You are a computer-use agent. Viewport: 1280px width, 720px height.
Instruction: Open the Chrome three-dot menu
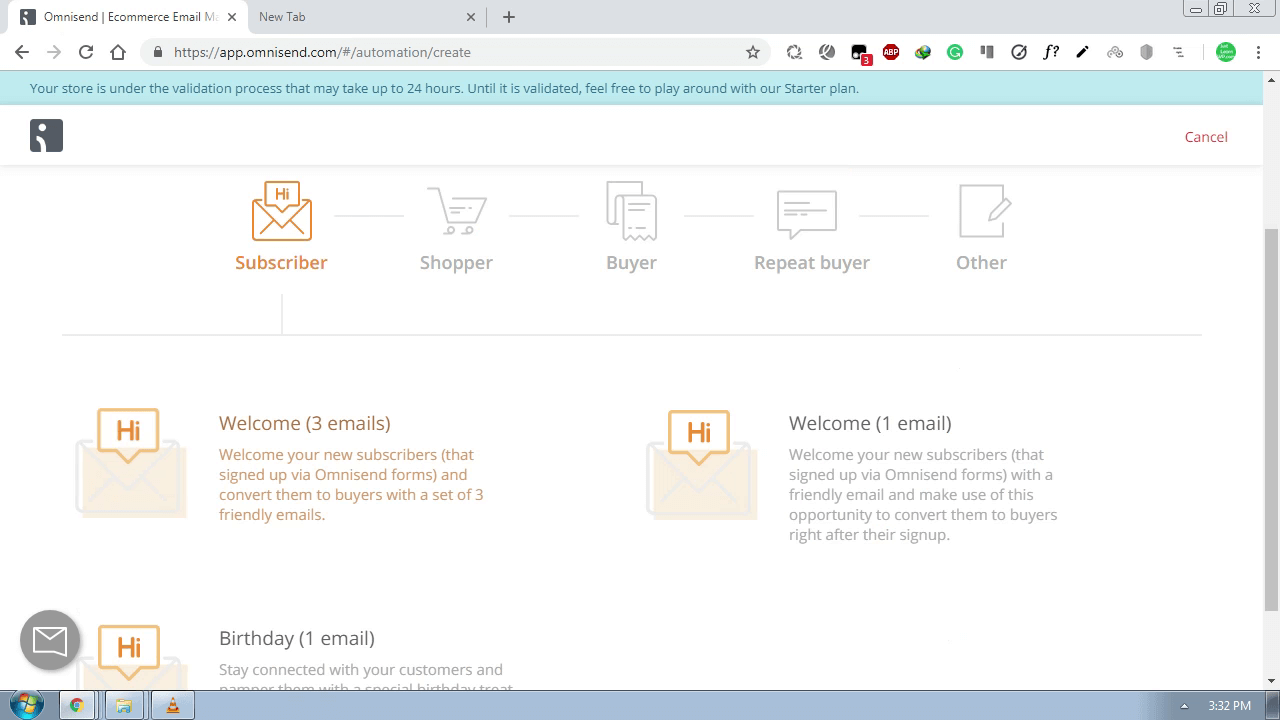point(1258,52)
